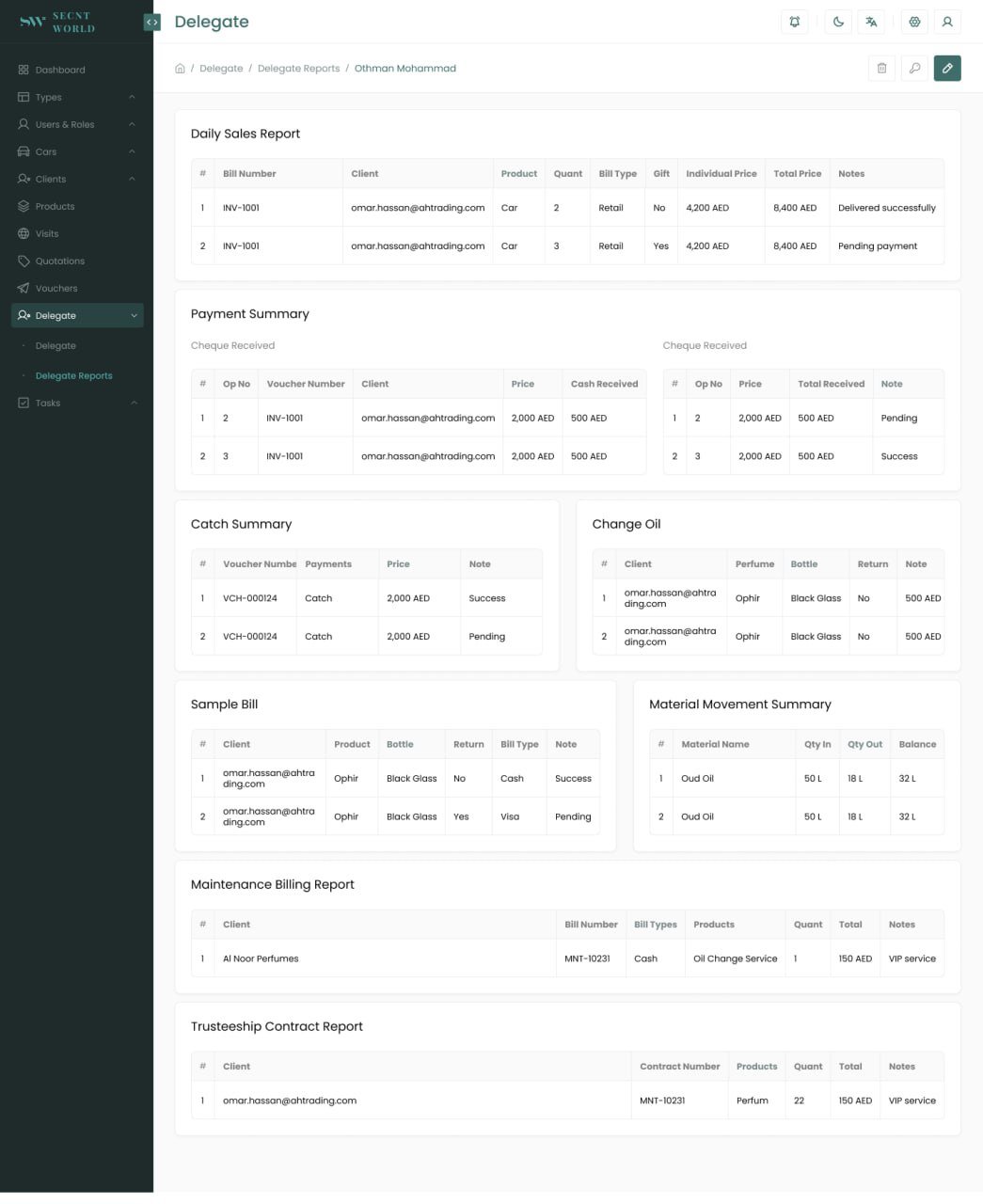Screen dimensions: 983x1204
Task: Click the green edit pencil button
Action: [947, 68]
